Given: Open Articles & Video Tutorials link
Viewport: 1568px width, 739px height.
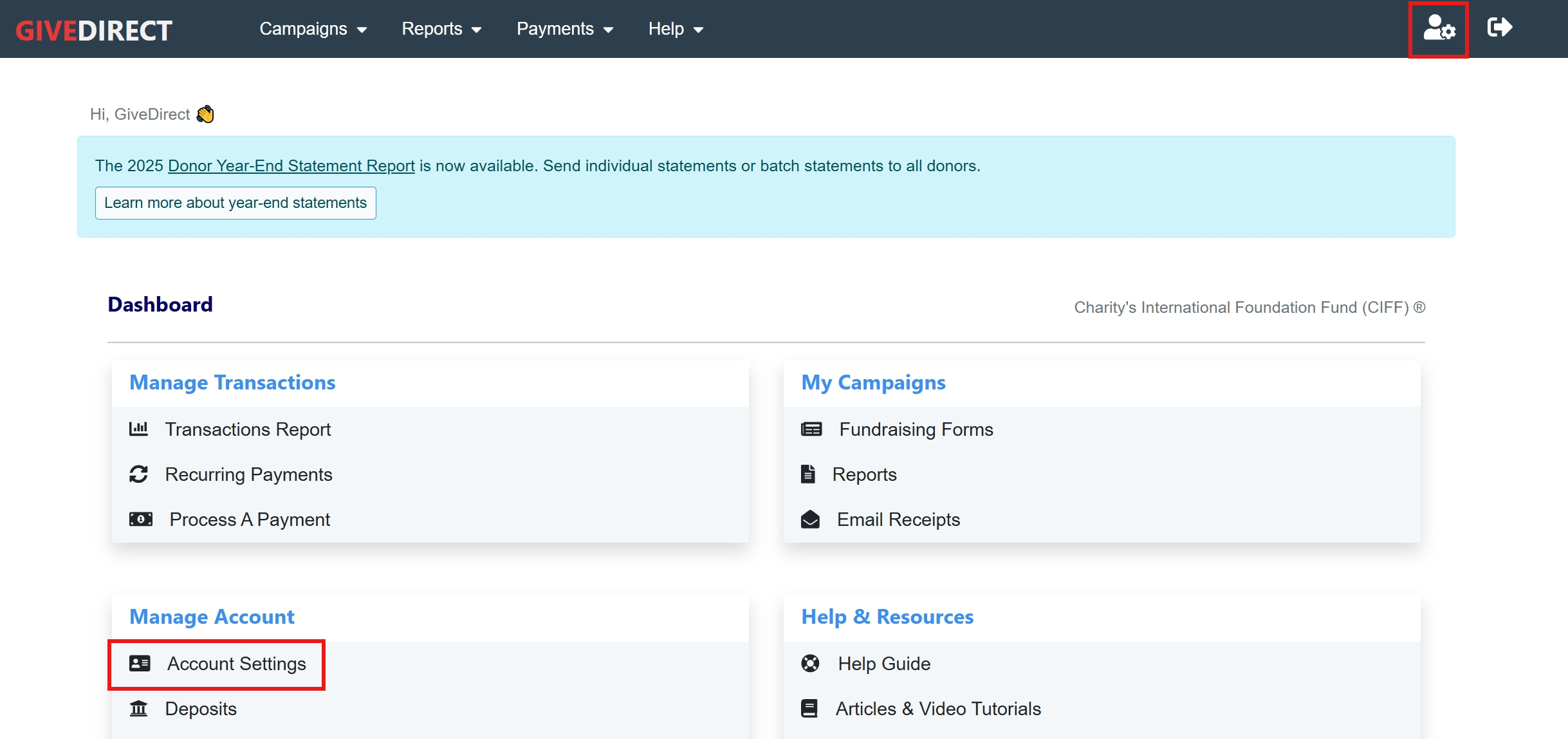Looking at the screenshot, I should pos(937,709).
